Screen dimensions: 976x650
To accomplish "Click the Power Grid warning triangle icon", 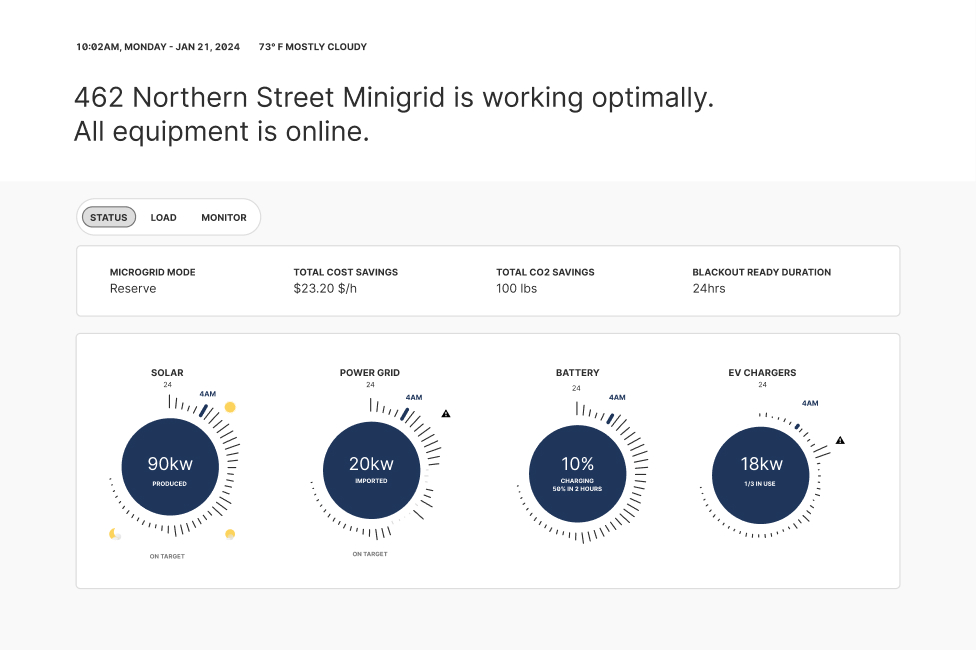I will (x=446, y=413).
